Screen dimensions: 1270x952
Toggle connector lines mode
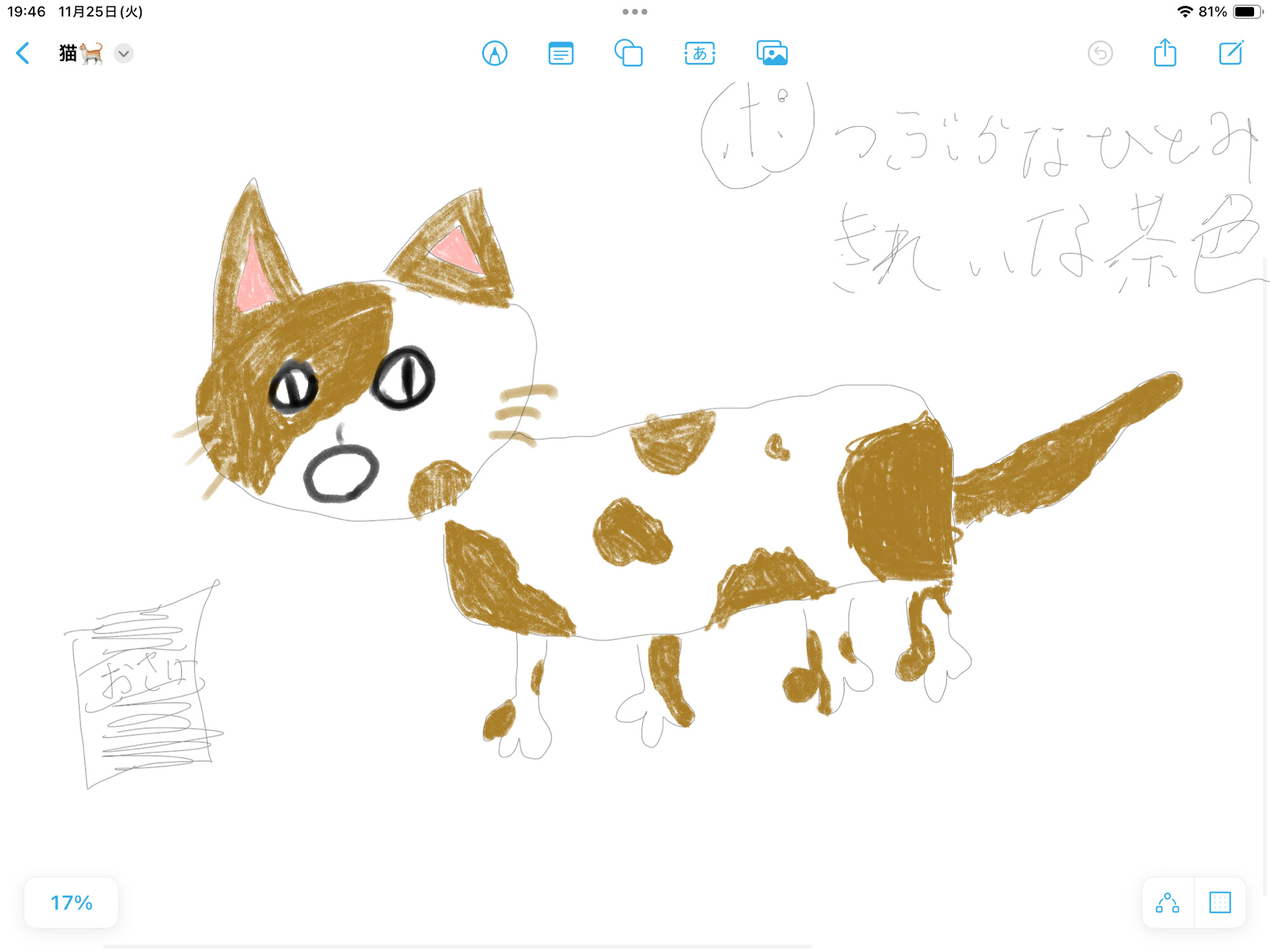point(1167,902)
